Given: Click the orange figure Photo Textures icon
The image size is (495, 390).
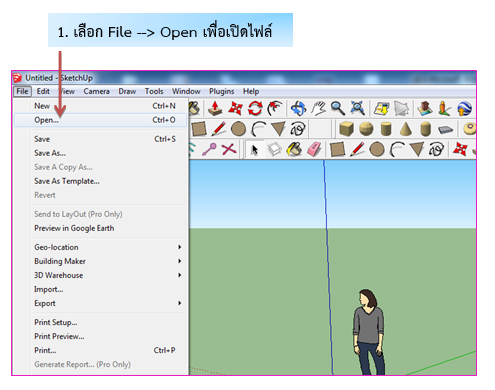Looking at the screenshot, I should coord(444,108).
